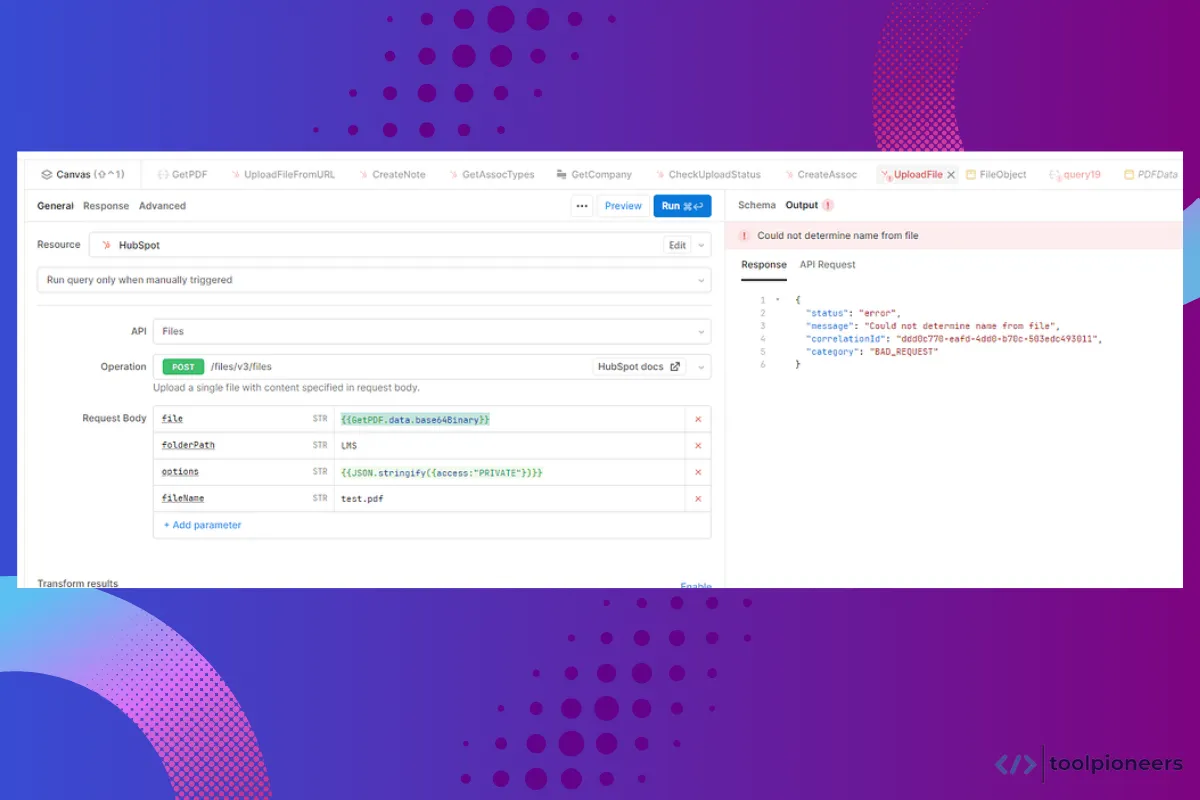The height and width of the screenshot is (800, 1200).
Task: Open the PDFData tab
Action: (x=1150, y=174)
